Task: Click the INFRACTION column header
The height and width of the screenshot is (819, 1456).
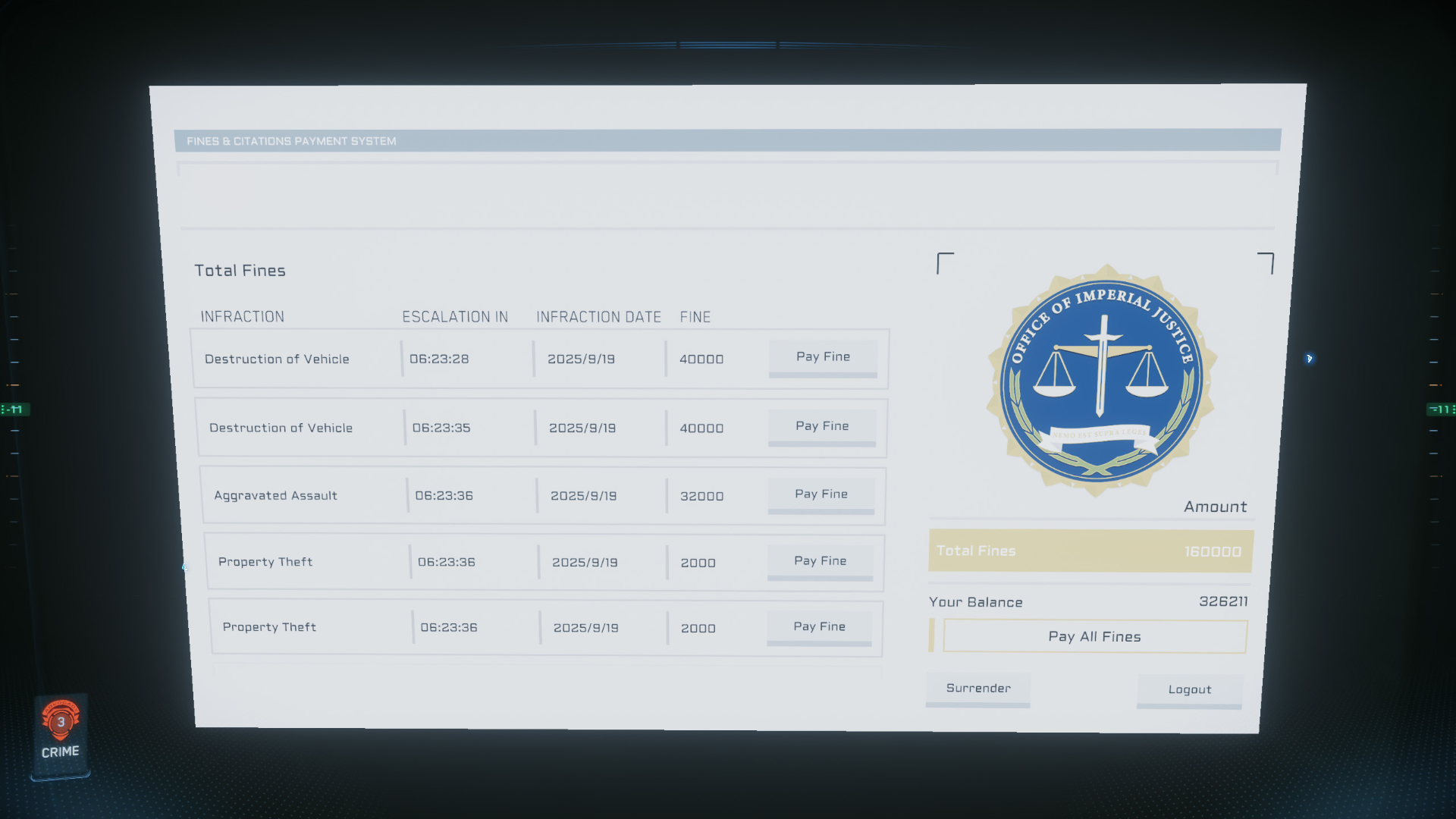Action: [x=242, y=317]
